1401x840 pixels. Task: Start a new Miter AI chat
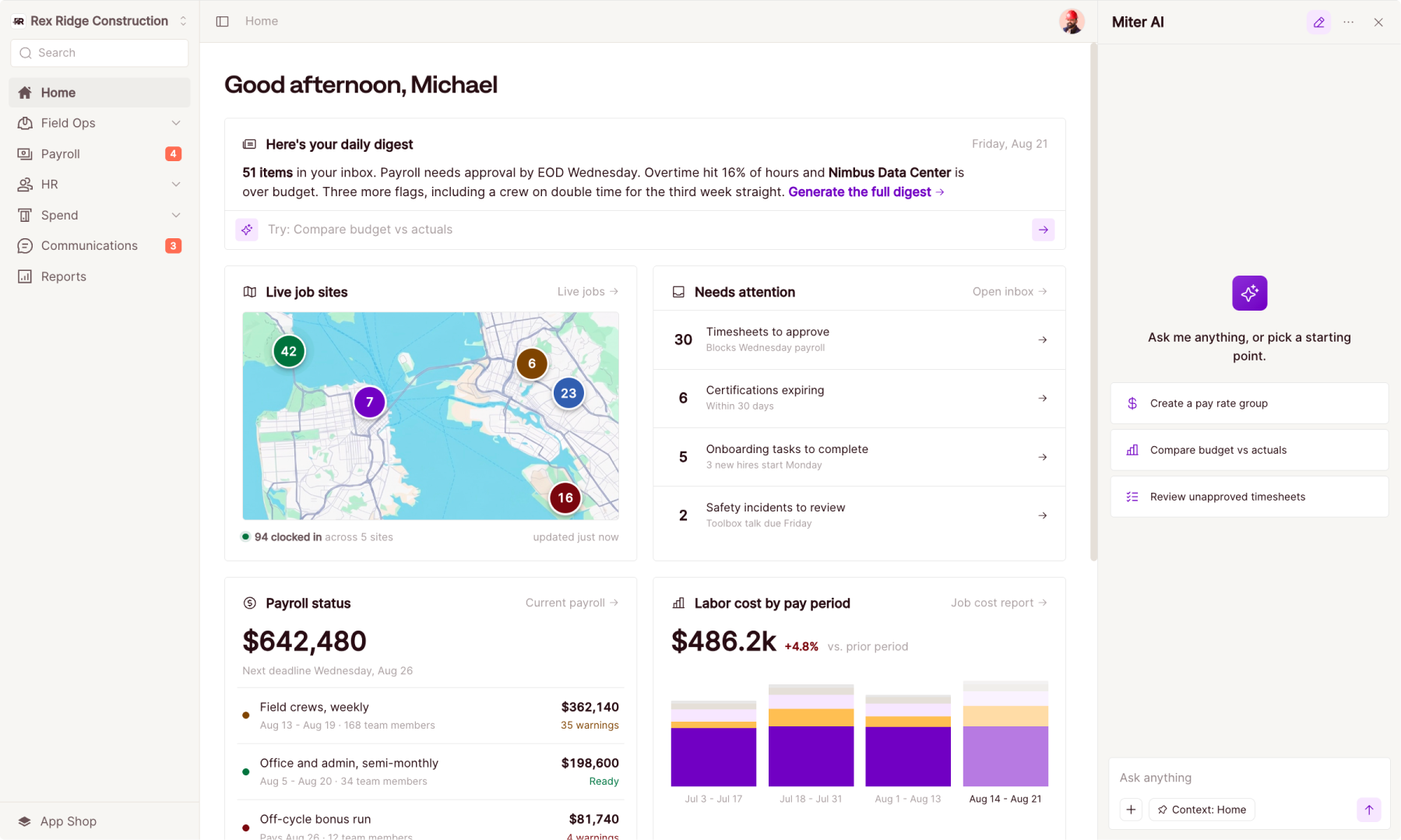point(1318,23)
